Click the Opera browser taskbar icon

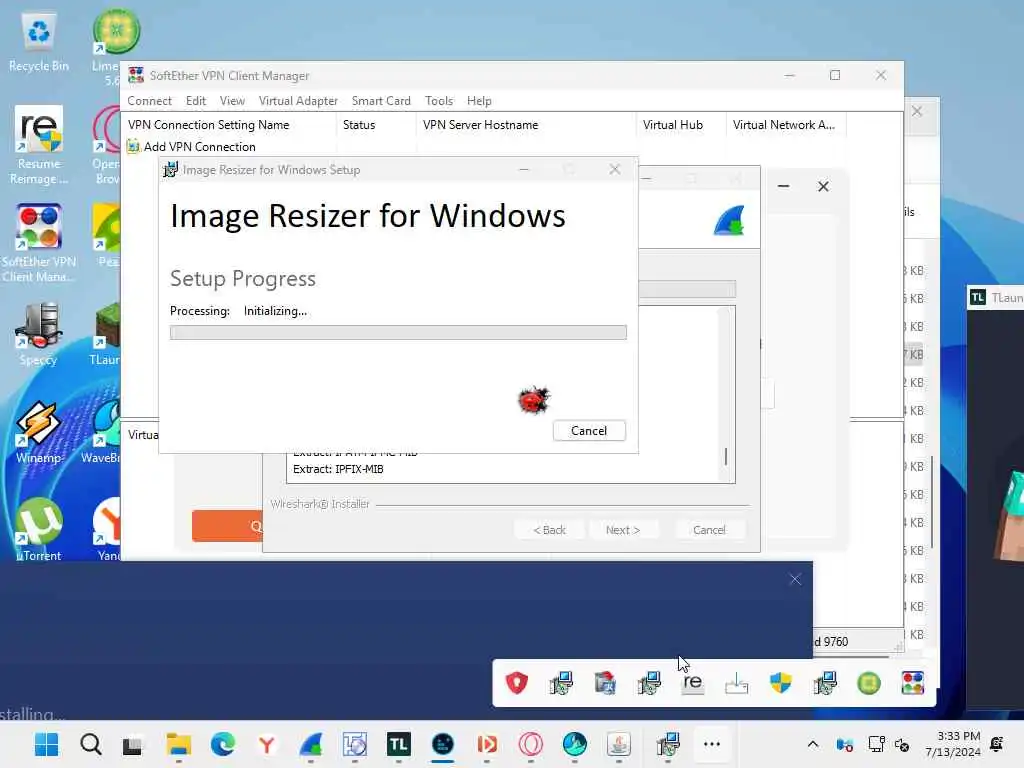[x=530, y=744]
